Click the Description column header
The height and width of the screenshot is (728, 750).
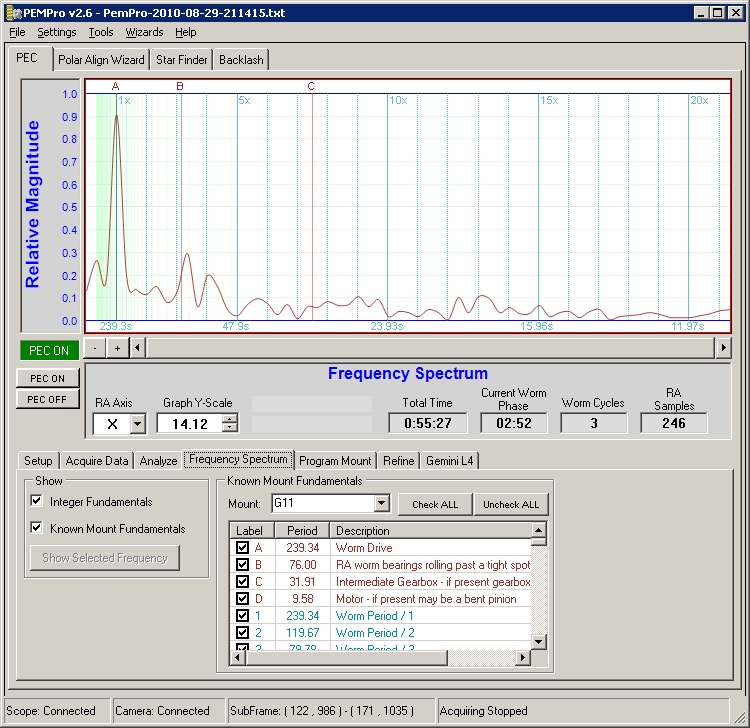pyautogui.click(x=430, y=530)
